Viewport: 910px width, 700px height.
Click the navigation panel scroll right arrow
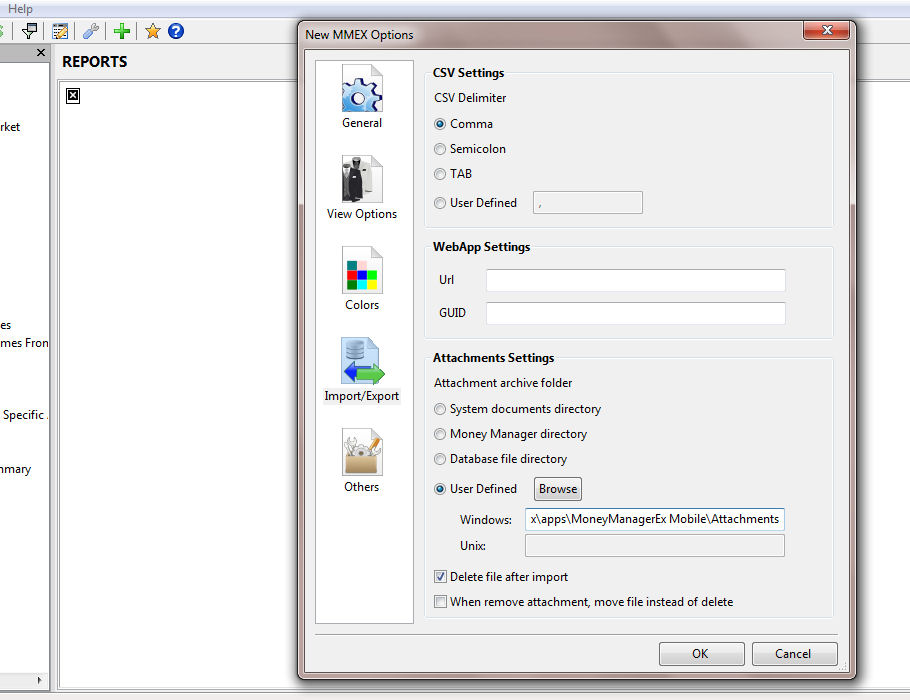coord(39,680)
